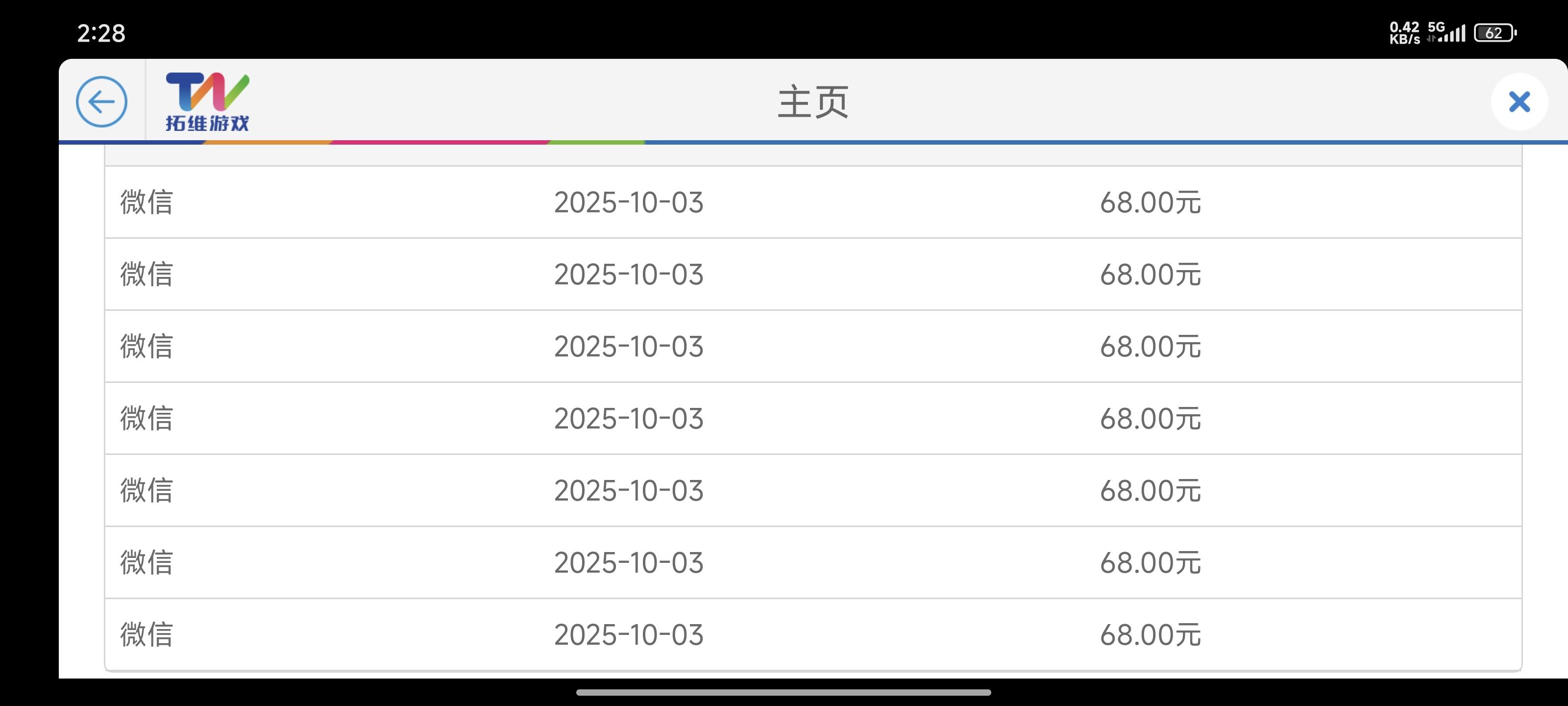
Task: Click the 主页 page title
Action: click(x=813, y=101)
